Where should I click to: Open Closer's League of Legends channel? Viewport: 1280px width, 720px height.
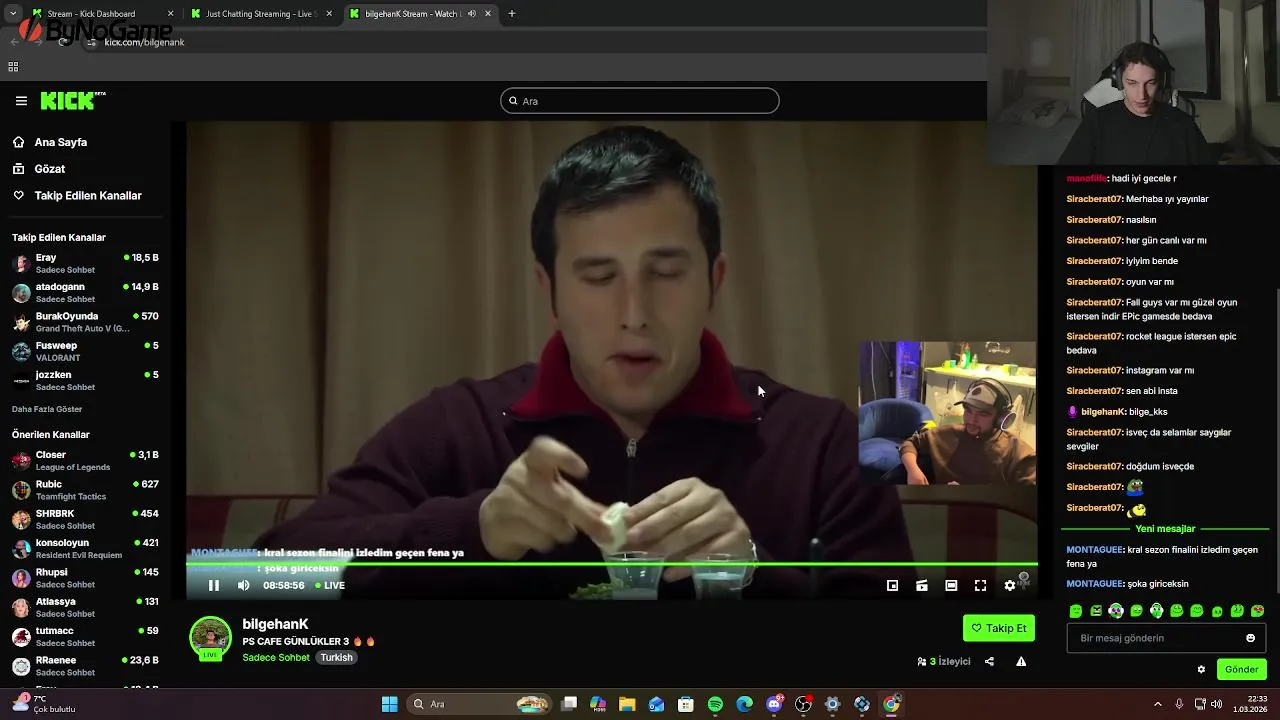(85, 460)
